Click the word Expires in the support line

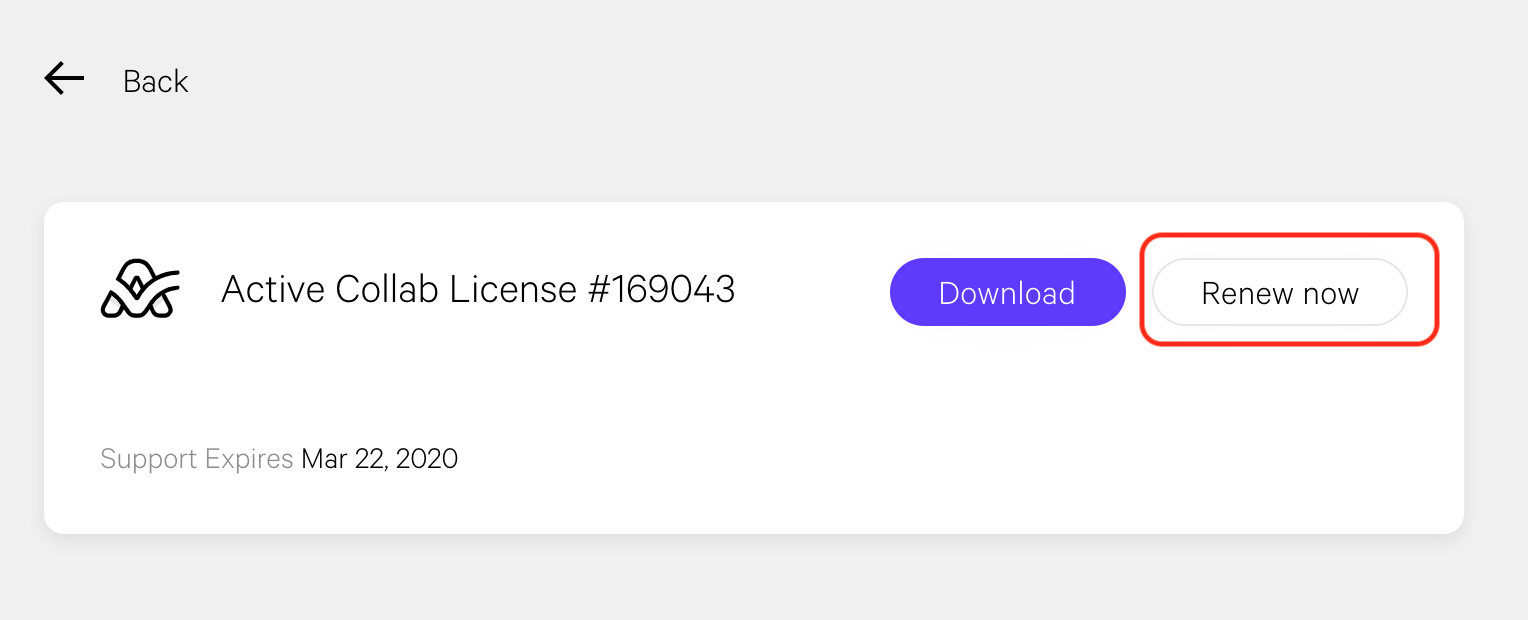(249, 459)
